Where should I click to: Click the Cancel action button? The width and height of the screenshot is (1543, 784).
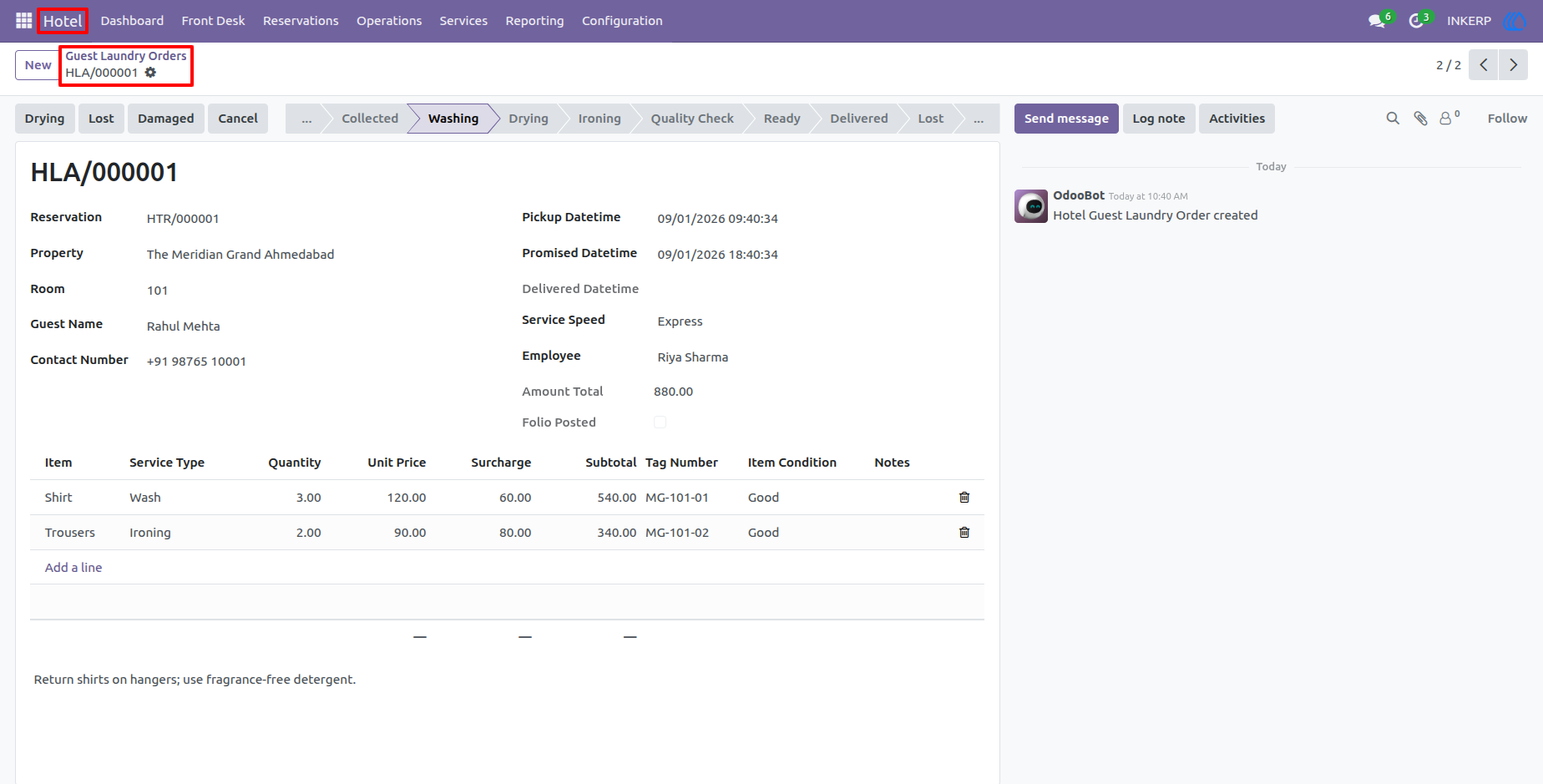pyautogui.click(x=238, y=119)
